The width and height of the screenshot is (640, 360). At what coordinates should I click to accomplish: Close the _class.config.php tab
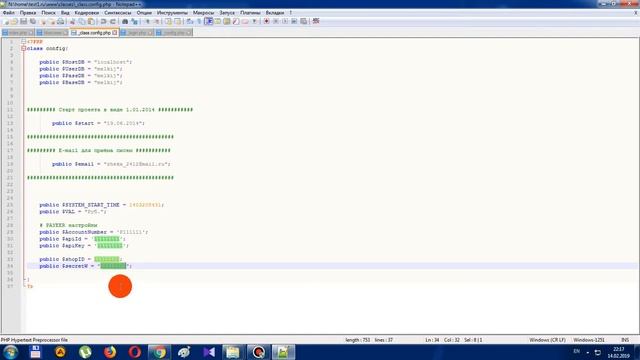115,32
